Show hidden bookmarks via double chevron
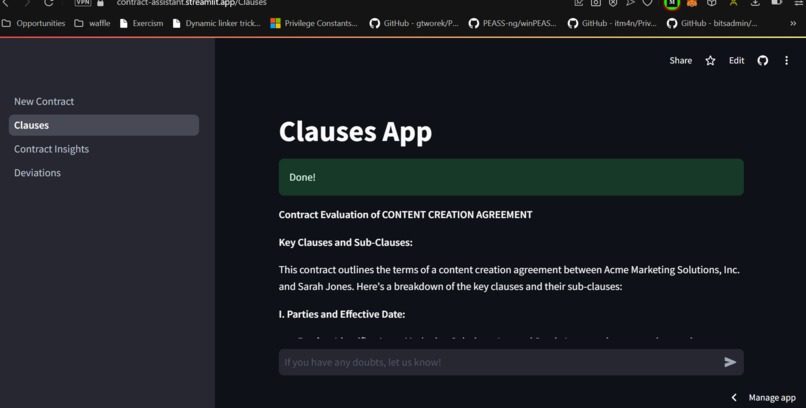806x408 pixels. pos(793,23)
